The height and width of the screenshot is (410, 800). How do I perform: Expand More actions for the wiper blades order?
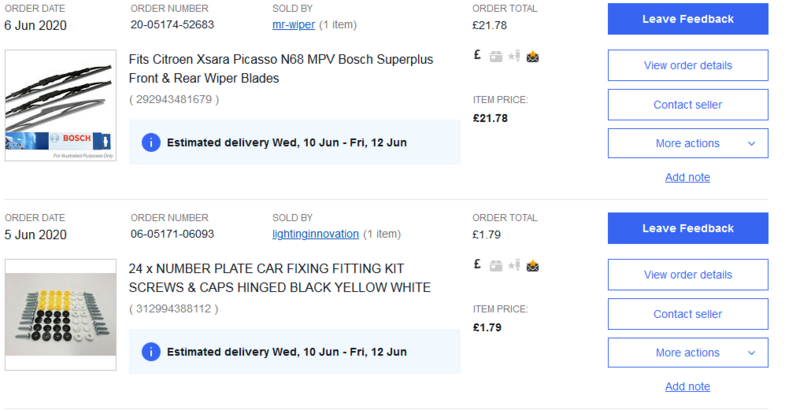point(688,143)
